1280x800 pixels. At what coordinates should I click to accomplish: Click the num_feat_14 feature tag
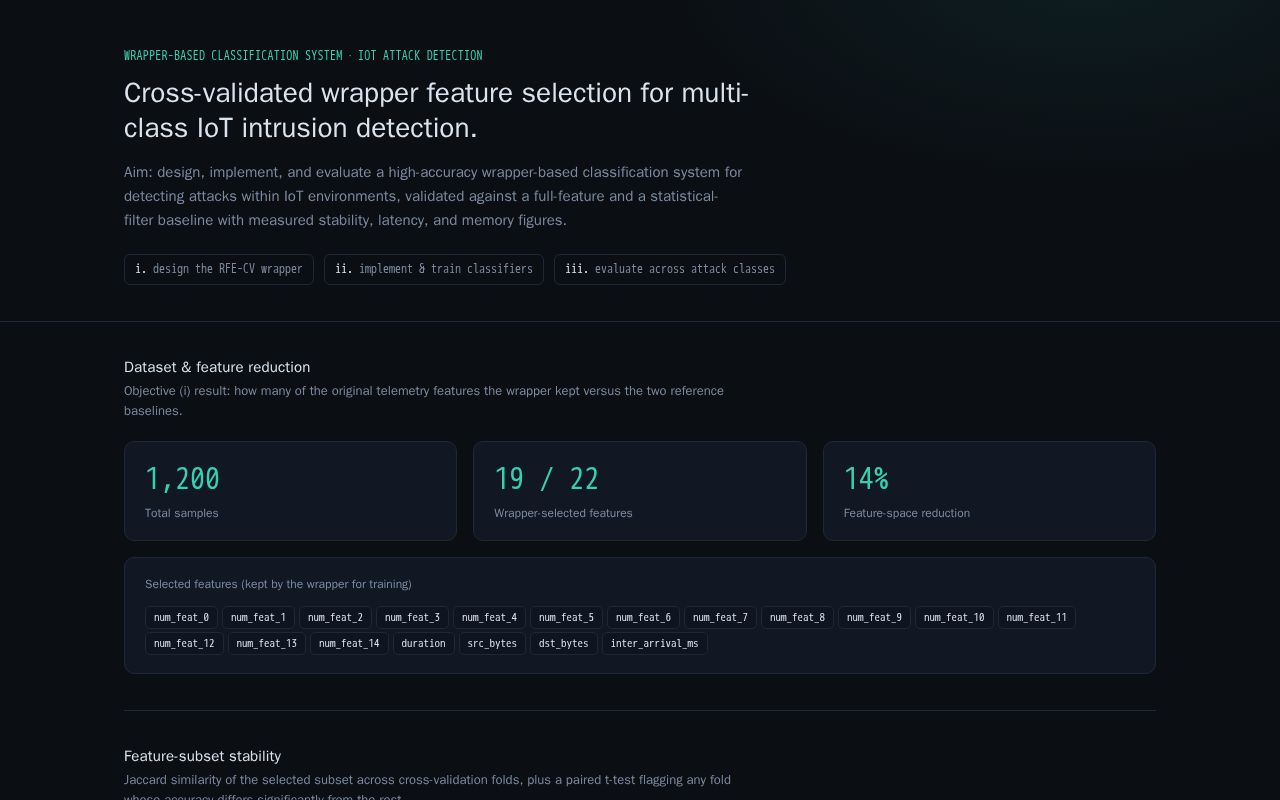click(x=349, y=643)
